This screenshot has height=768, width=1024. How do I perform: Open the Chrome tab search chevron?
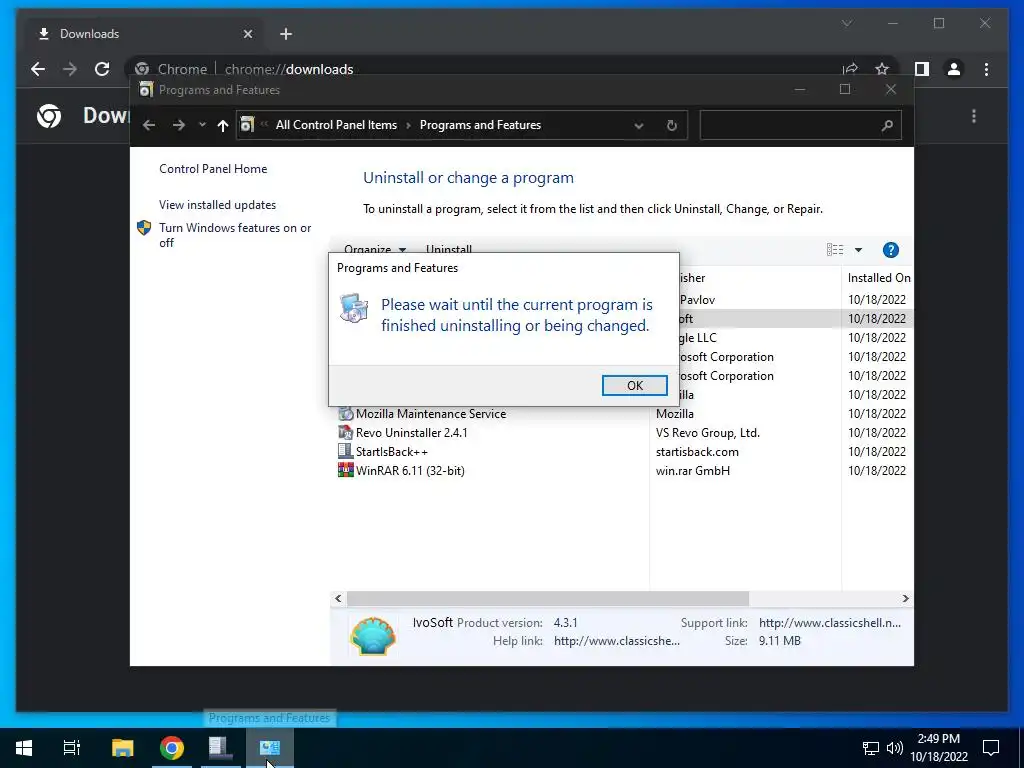tap(847, 24)
